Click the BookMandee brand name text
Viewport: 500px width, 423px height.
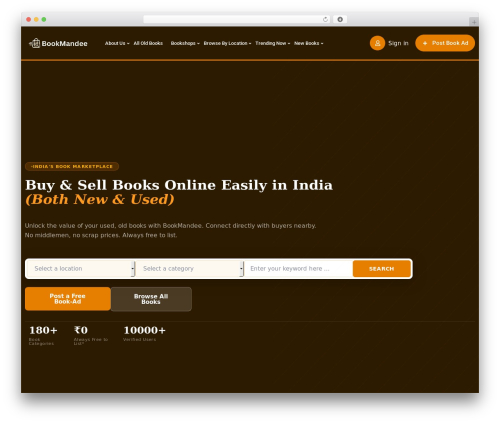coord(64,43)
